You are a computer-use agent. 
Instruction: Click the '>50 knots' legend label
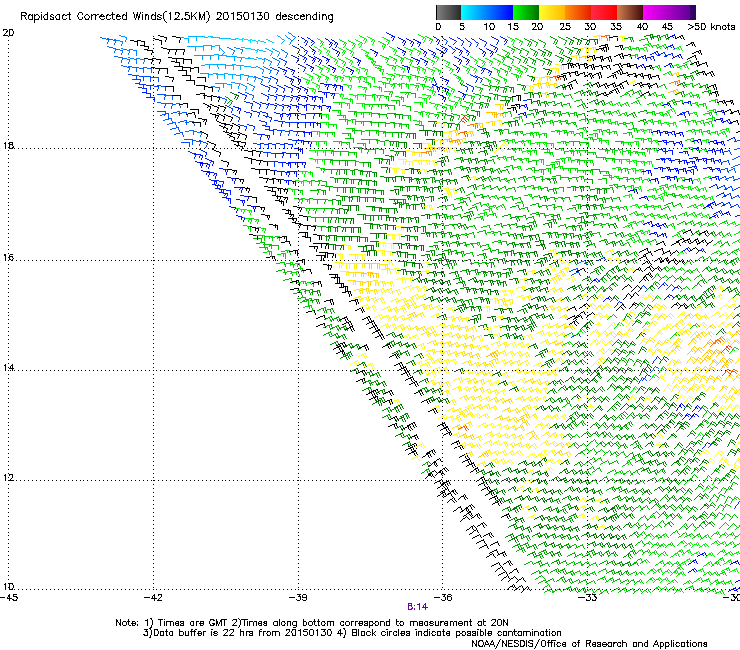711,27
